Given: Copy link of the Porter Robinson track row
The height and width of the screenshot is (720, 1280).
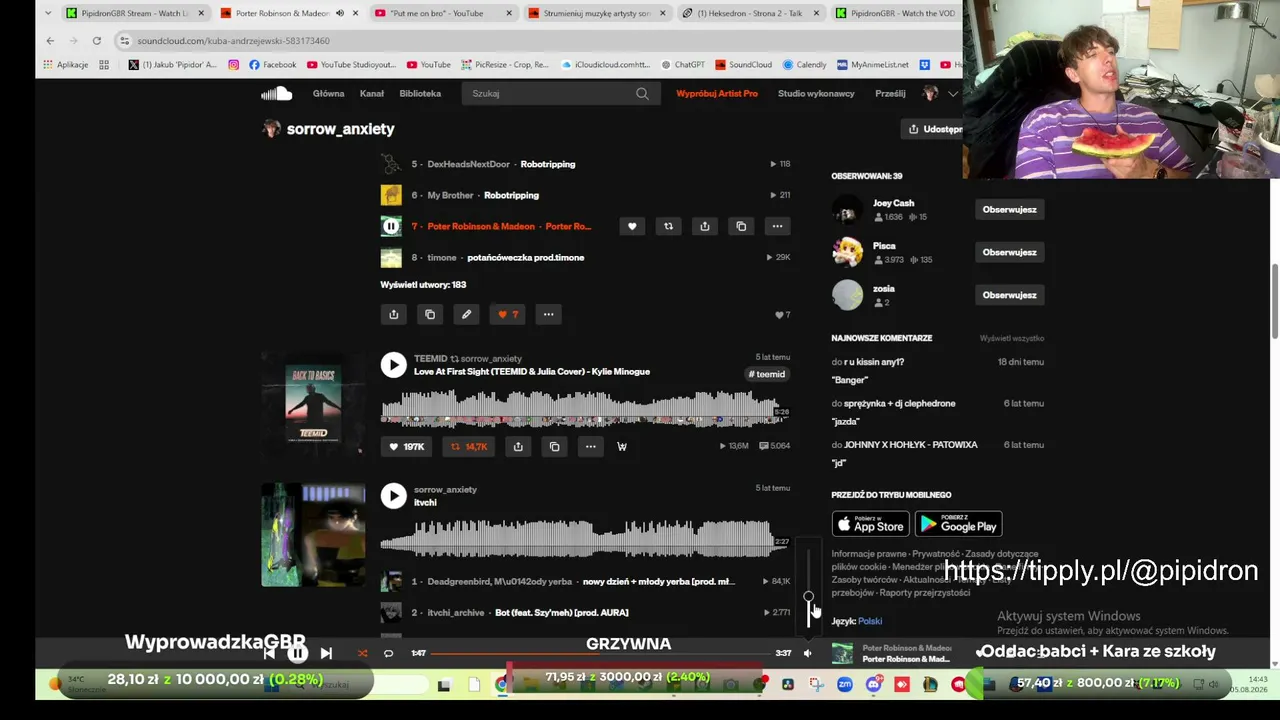Looking at the screenshot, I should click(x=741, y=226).
